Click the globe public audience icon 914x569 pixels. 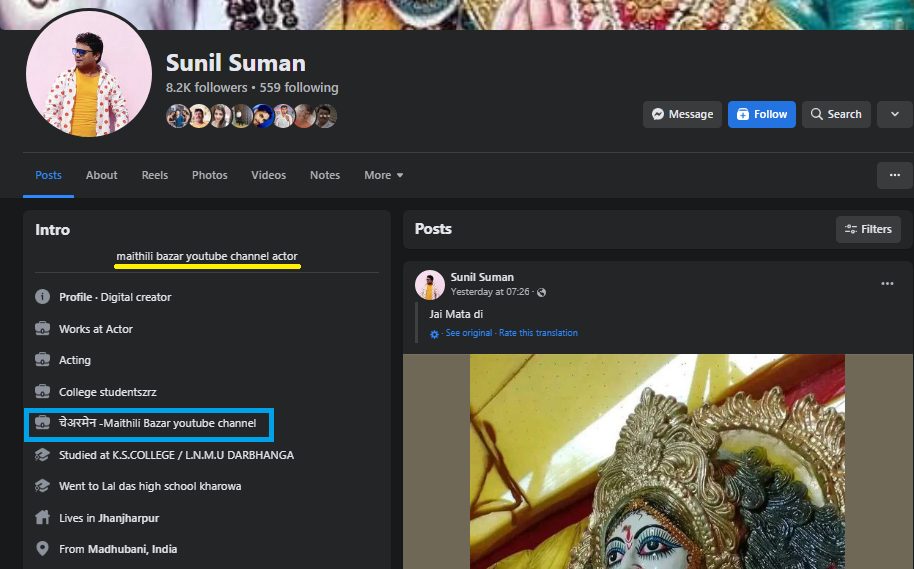(542, 292)
